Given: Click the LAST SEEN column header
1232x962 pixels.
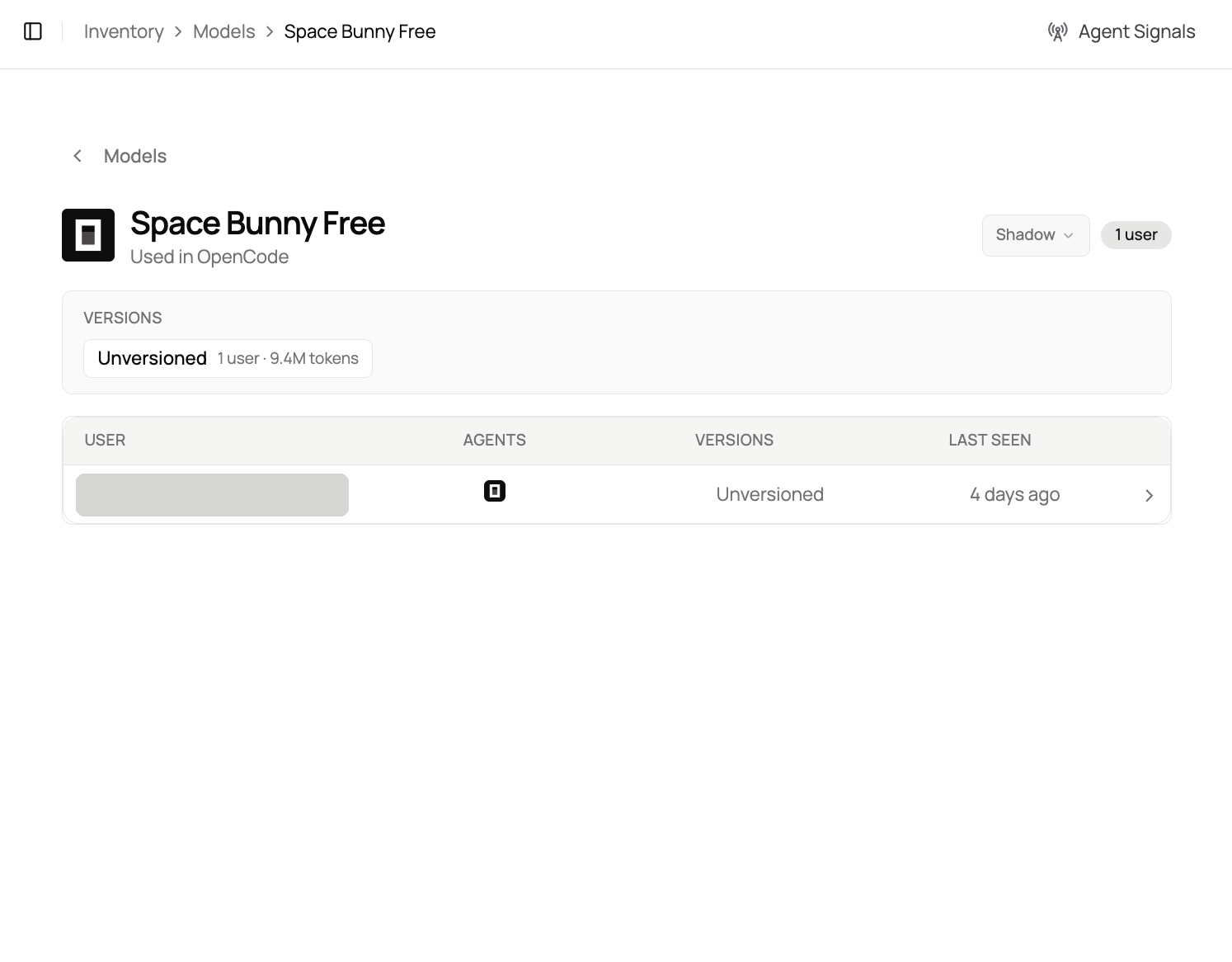Looking at the screenshot, I should (x=990, y=440).
